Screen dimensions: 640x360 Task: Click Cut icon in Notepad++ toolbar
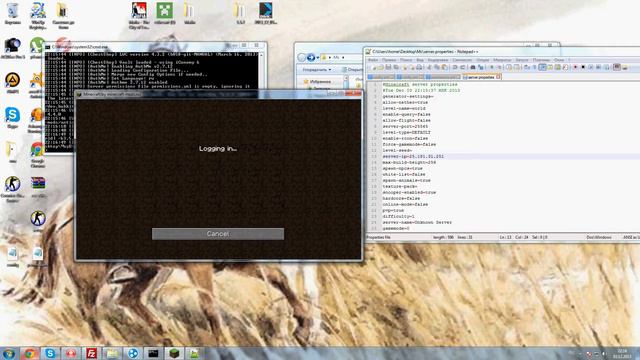point(429,67)
